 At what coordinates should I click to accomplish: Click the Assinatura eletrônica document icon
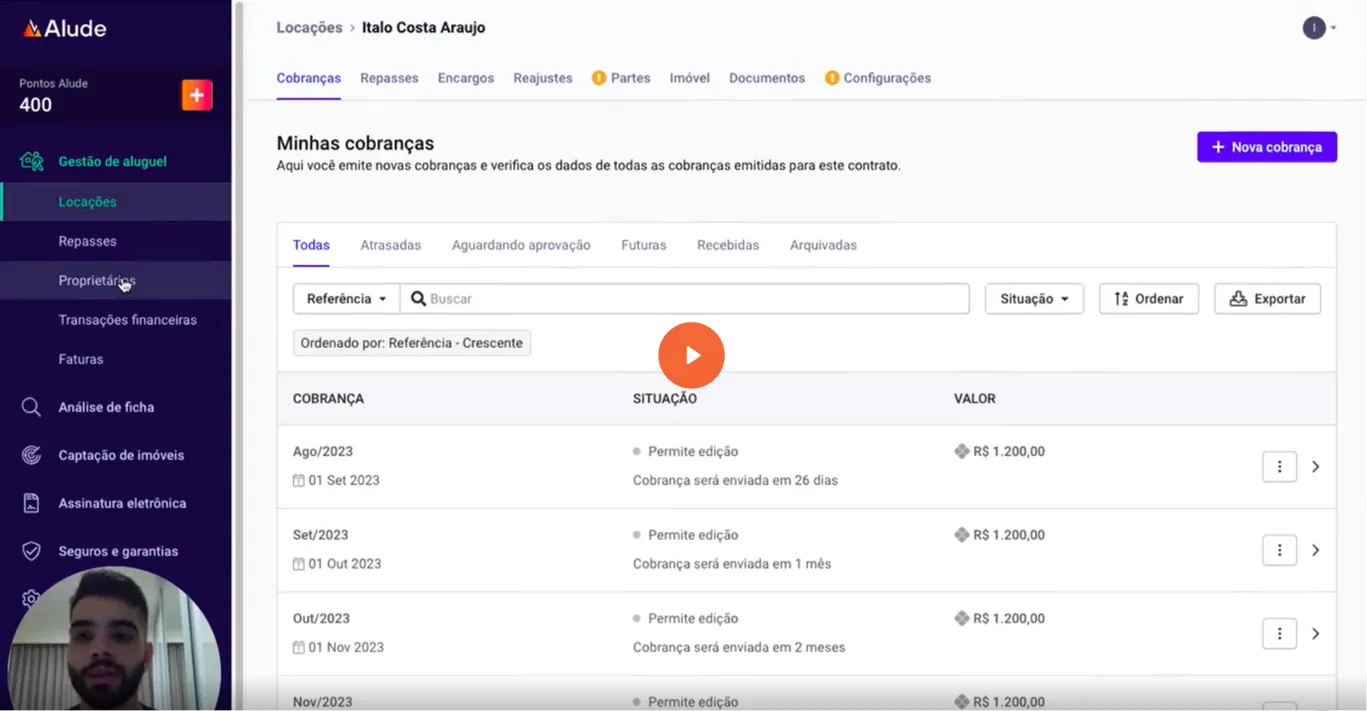click(32, 503)
